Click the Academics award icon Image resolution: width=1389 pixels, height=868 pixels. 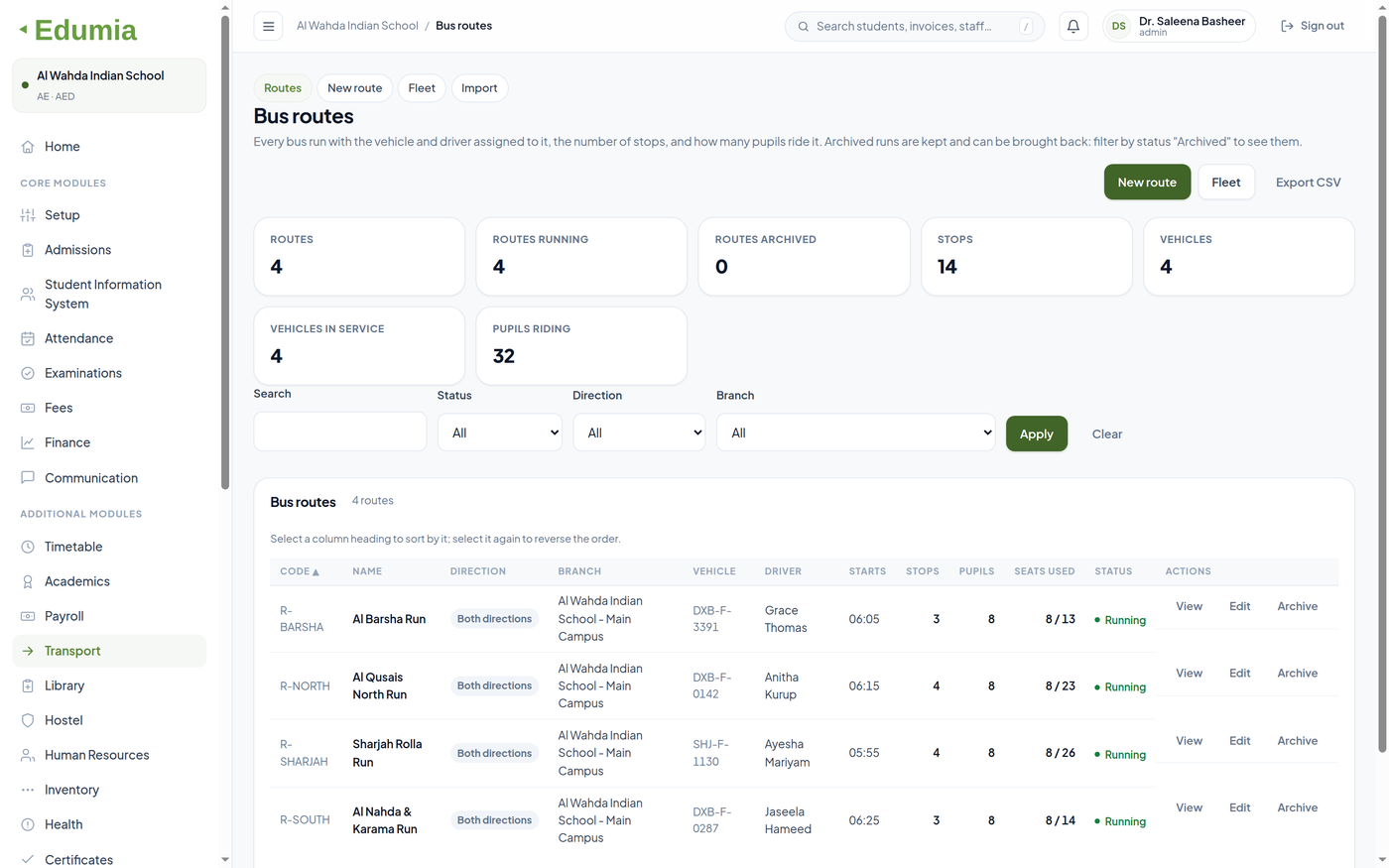click(28, 581)
